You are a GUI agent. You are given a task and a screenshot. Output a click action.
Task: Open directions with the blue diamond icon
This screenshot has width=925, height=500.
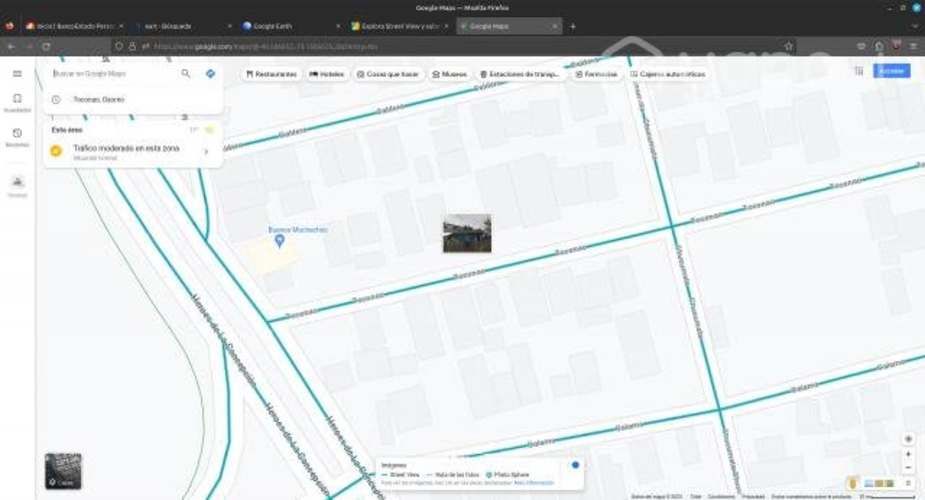[210, 74]
